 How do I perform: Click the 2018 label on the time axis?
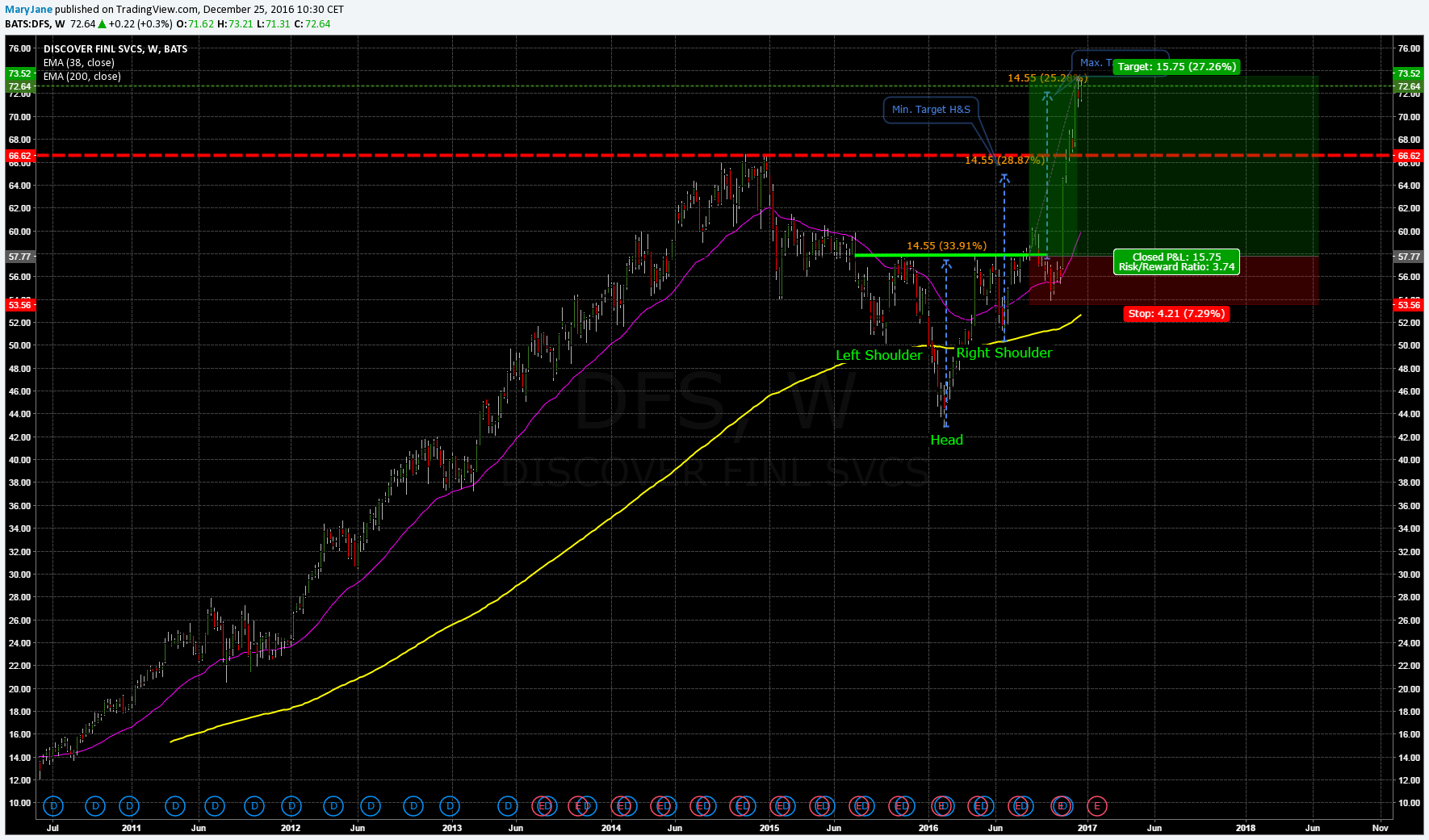[1246, 828]
